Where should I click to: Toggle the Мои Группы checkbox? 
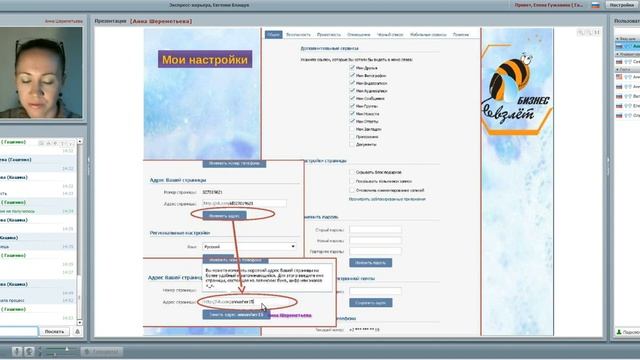coord(352,106)
